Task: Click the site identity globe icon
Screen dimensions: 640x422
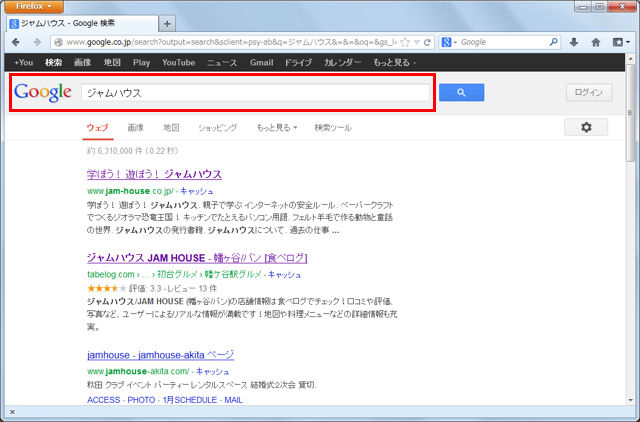Action: pos(58,42)
